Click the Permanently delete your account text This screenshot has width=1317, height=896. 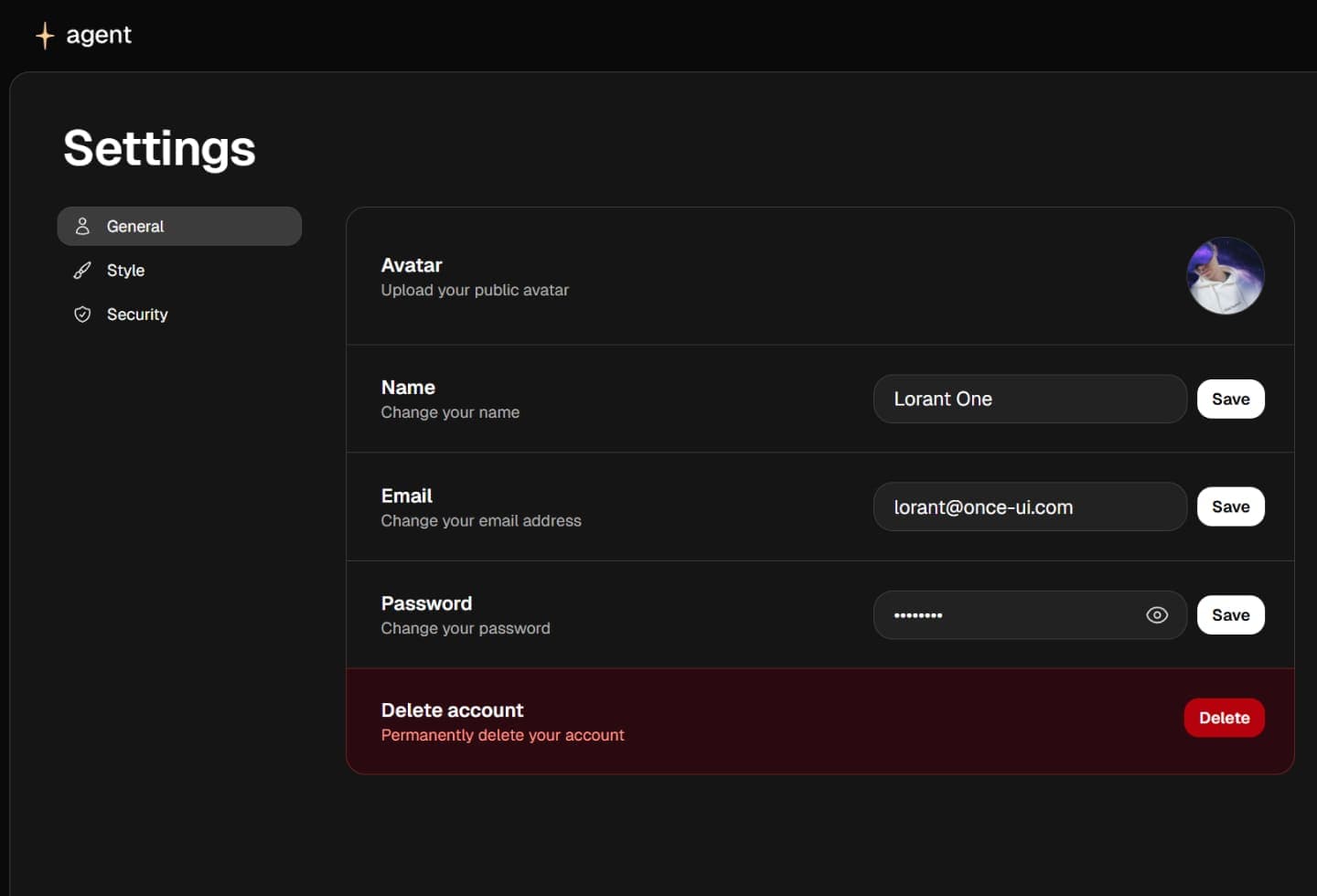(x=502, y=735)
